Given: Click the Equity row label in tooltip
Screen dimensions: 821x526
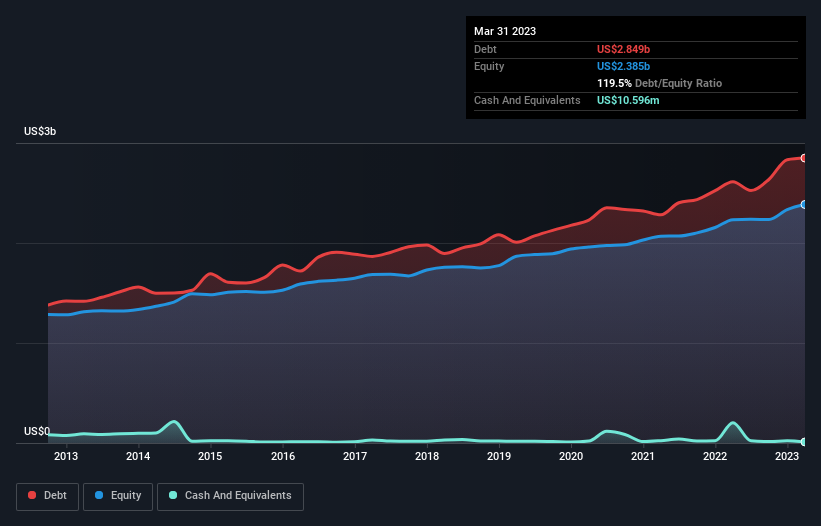Looking at the screenshot, I should pyautogui.click(x=489, y=66).
